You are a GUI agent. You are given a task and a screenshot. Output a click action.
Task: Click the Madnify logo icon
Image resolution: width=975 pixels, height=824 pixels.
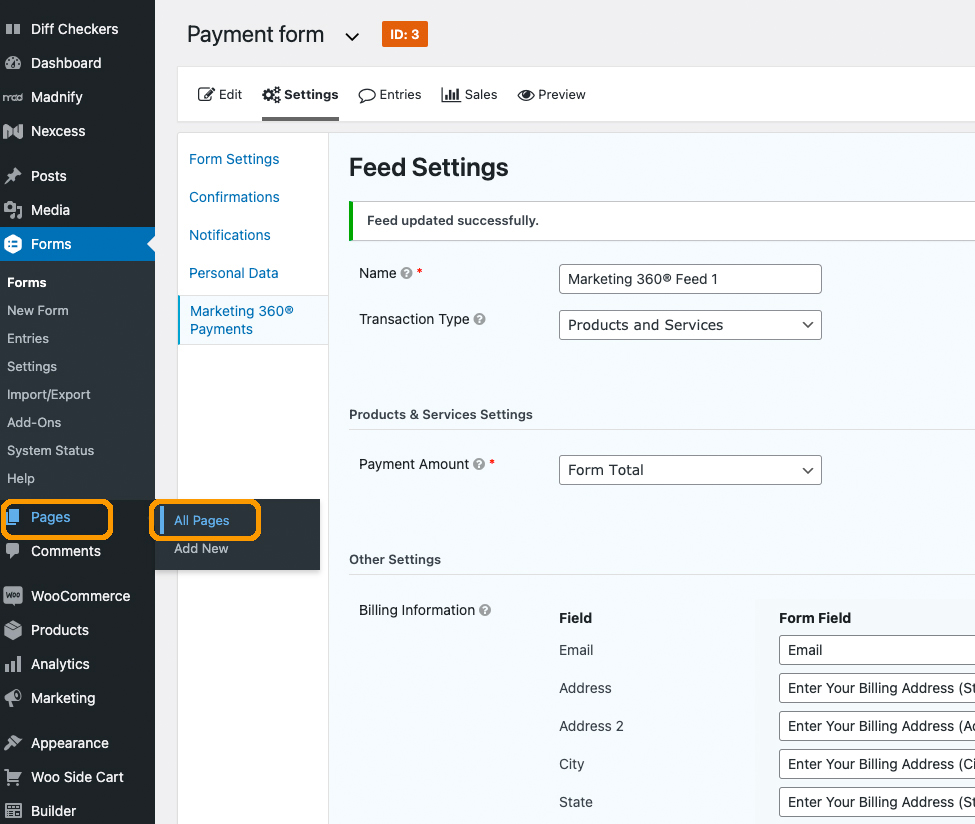(13, 97)
